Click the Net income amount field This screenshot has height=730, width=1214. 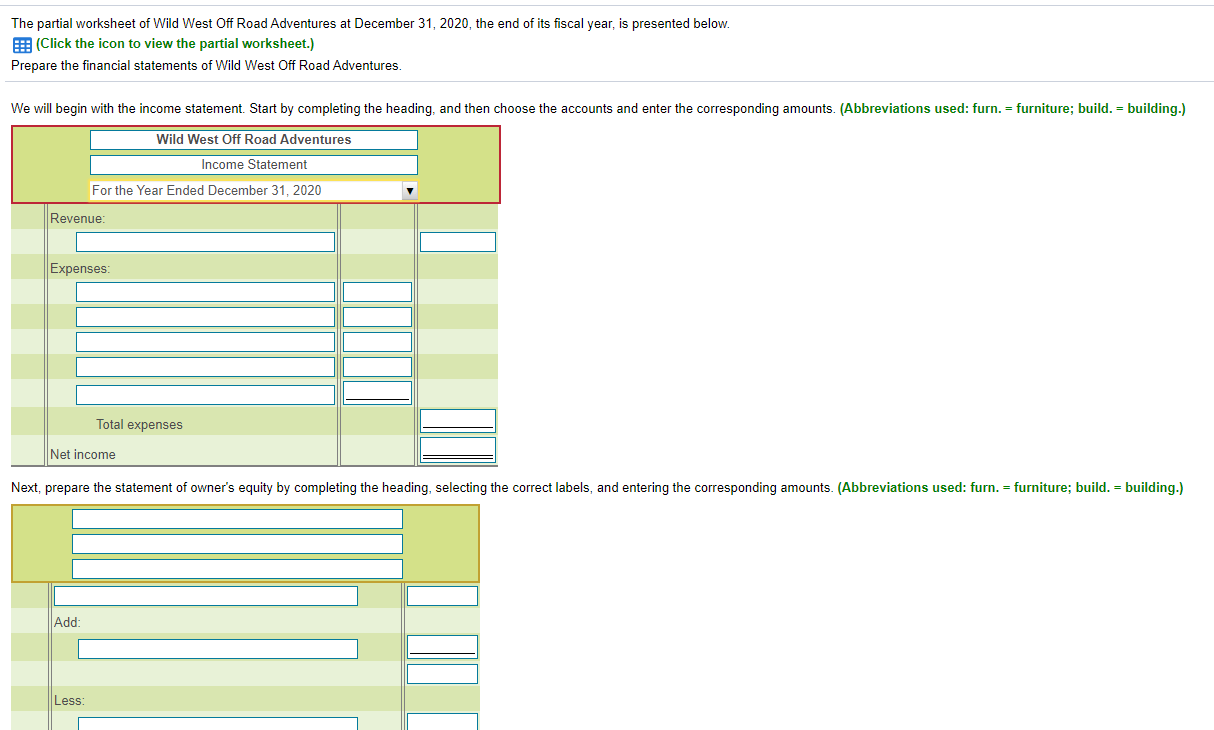pos(458,450)
